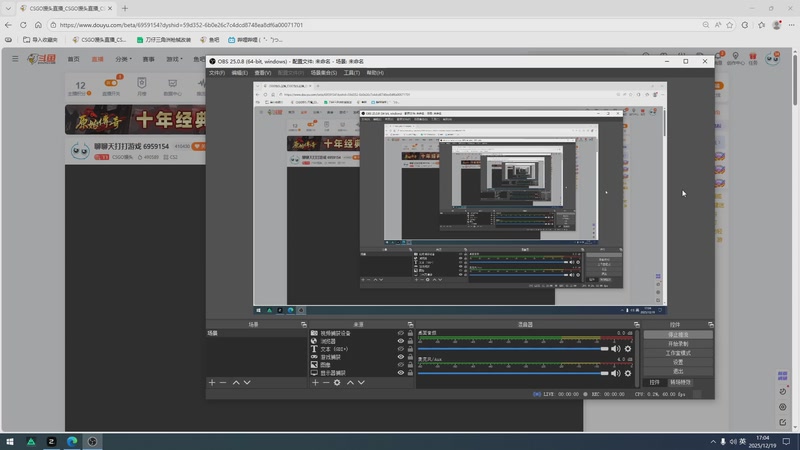800x450 pixels.
Task: Lock the 视频捕获设备 source
Action: pyautogui.click(x=410, y=333)
